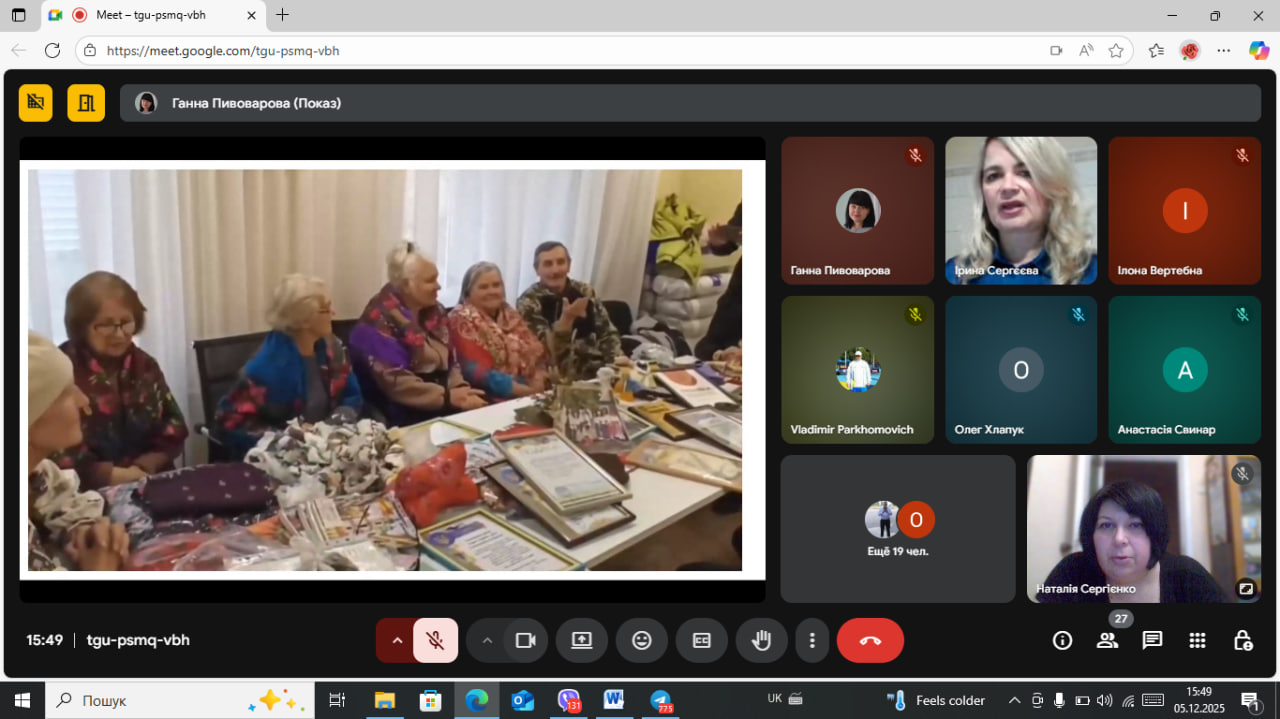This screenshot has height=719, width=1280.
Task: Open the More options three-dot menu
Action: 813,641
